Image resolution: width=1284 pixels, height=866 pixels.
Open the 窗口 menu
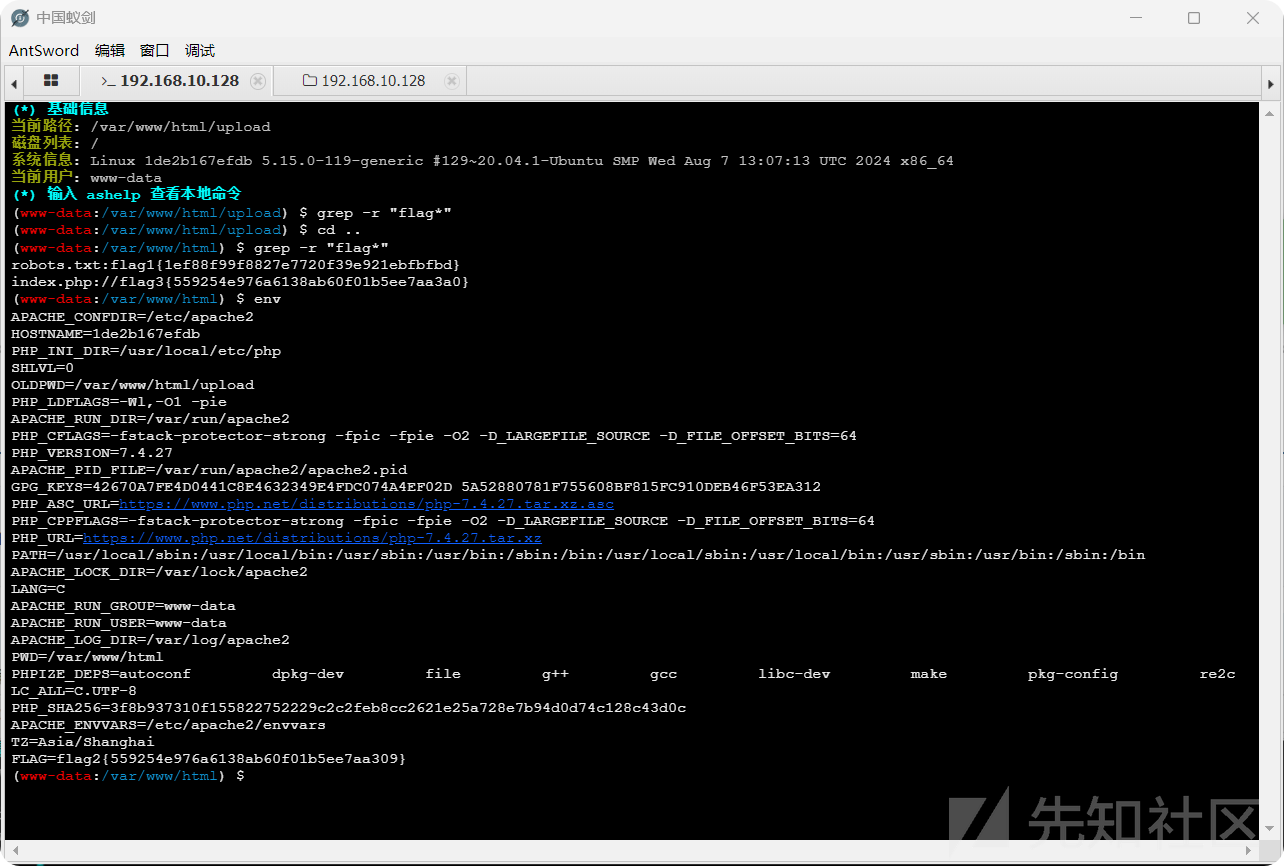(155, 50)
